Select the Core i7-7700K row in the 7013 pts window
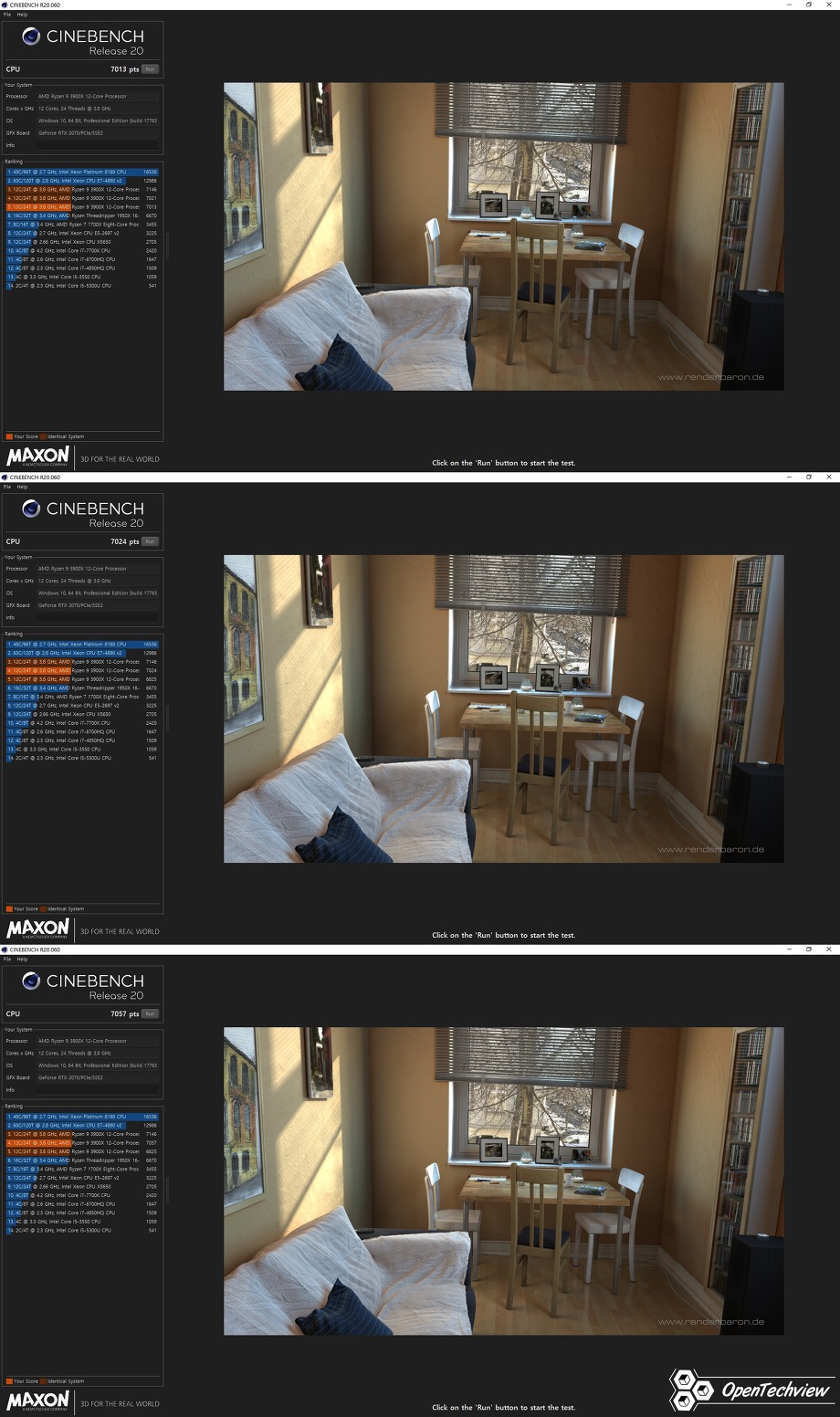This screenshot has height=1417, width=840. pos(82,250)
